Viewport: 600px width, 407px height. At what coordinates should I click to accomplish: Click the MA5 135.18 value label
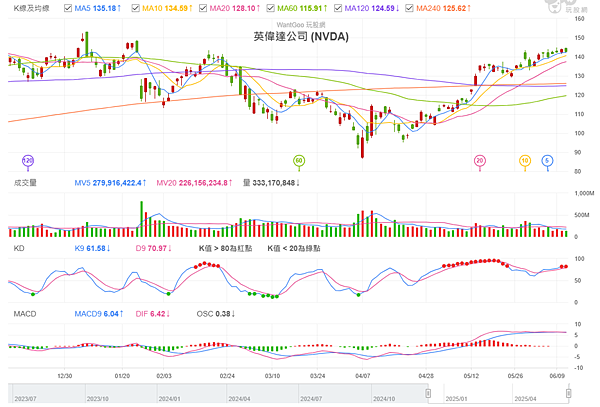(98, 8)
